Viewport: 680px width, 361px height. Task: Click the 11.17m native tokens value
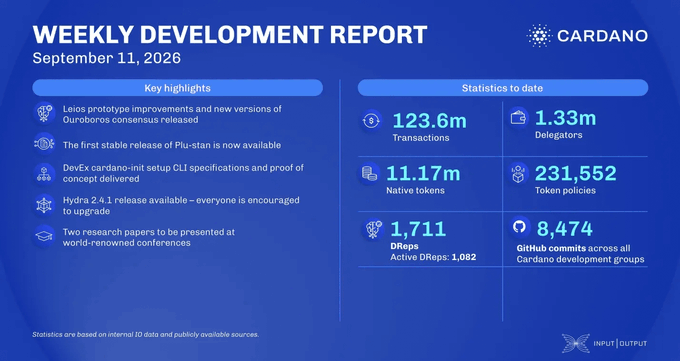pyautogui.click(x=423, y=173)
